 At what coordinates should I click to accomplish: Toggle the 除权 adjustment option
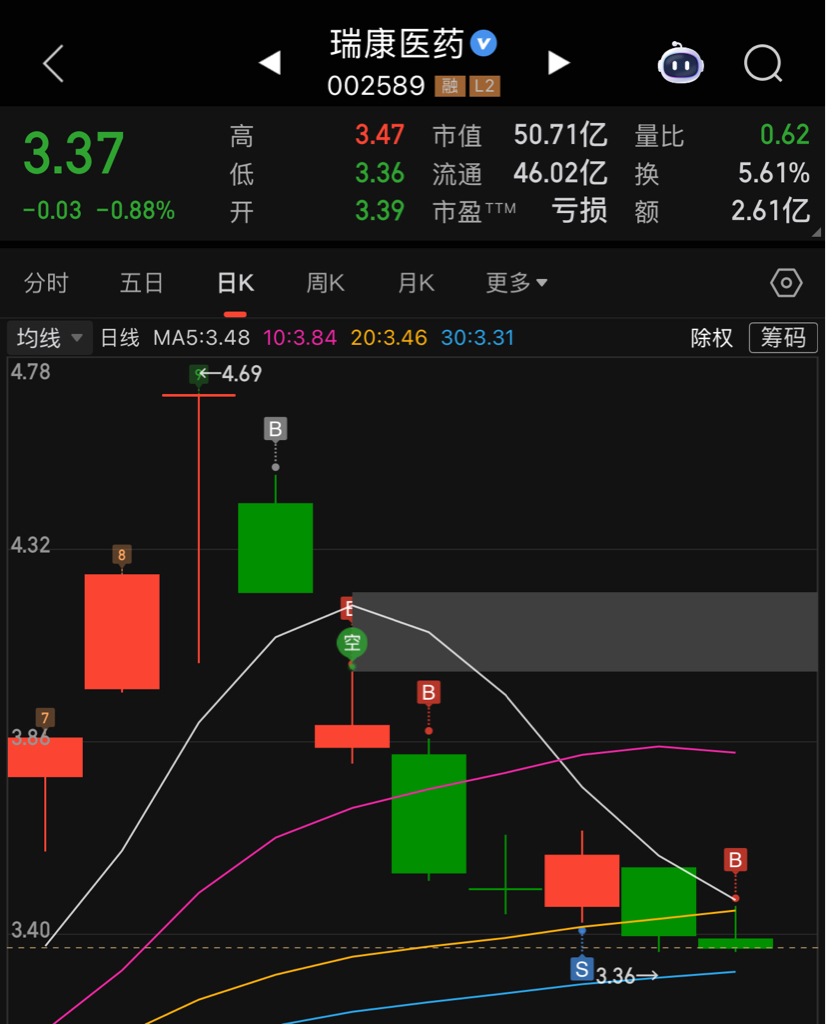pos(712,338)
